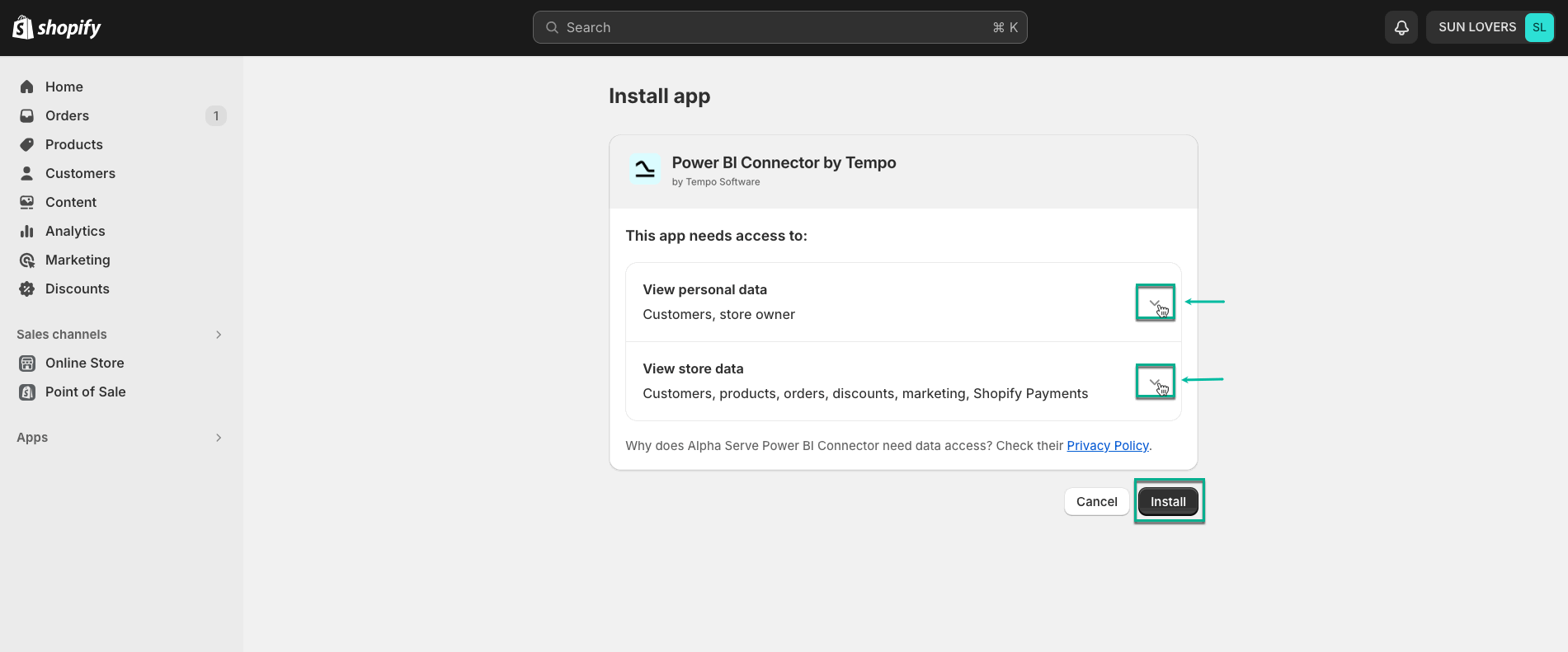
Task: Click 'by Tempo Software' text
Action: pyautogui.click(x=716, y=182)
